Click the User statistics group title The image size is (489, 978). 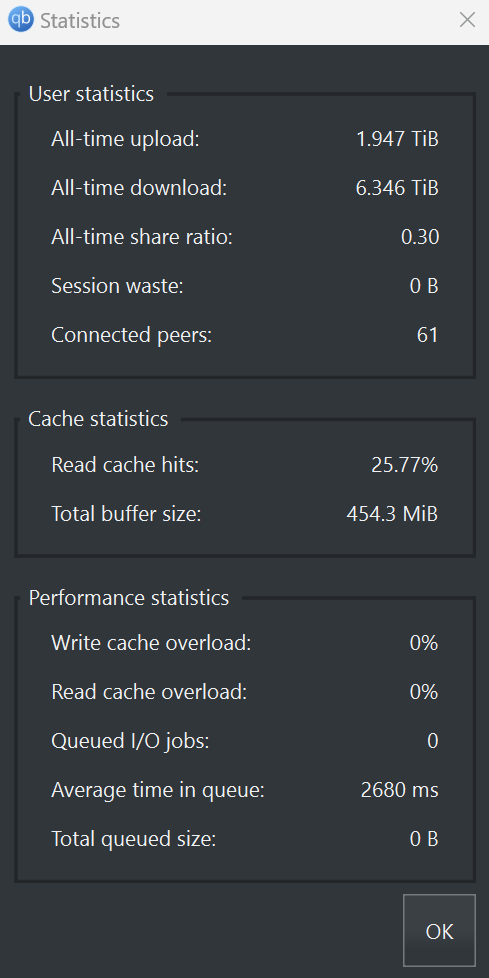[91, 94]
